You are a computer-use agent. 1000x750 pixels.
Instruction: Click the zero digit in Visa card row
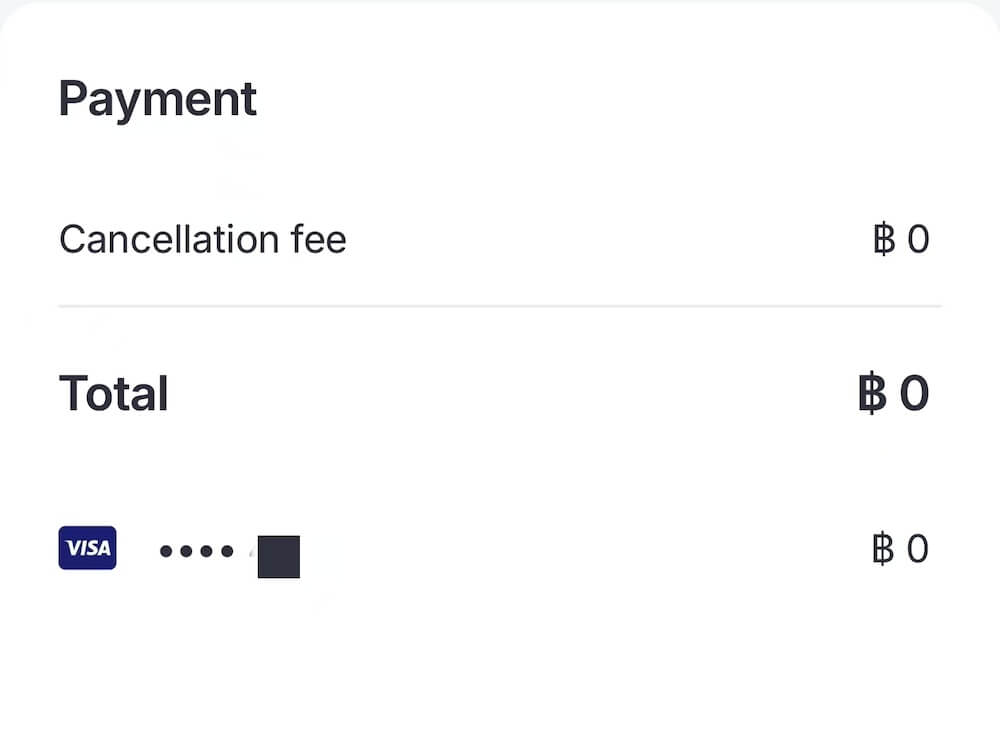click(918, 549)
